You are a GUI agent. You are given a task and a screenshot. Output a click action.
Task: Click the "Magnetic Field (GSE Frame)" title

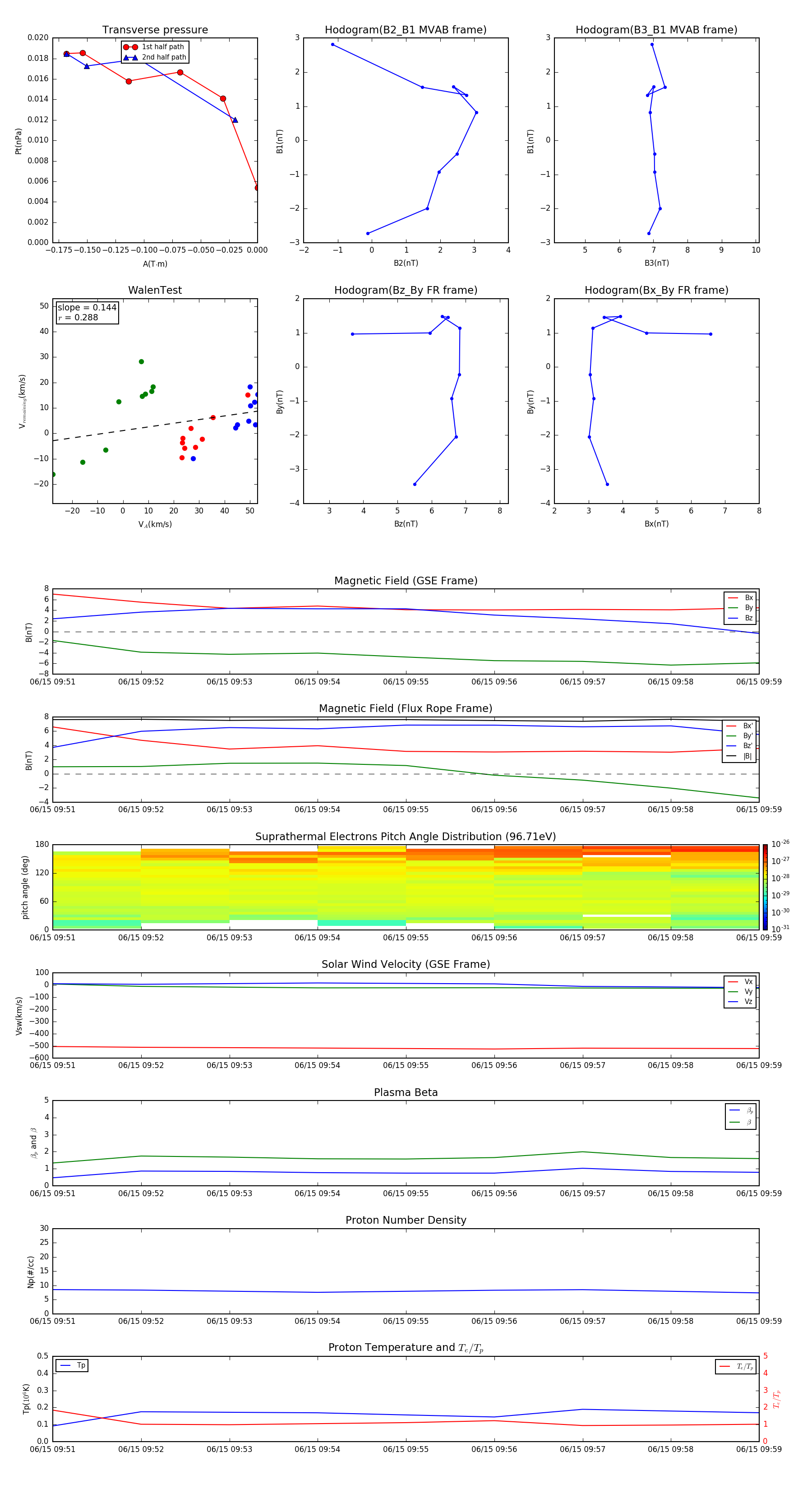tap(406, 581)
